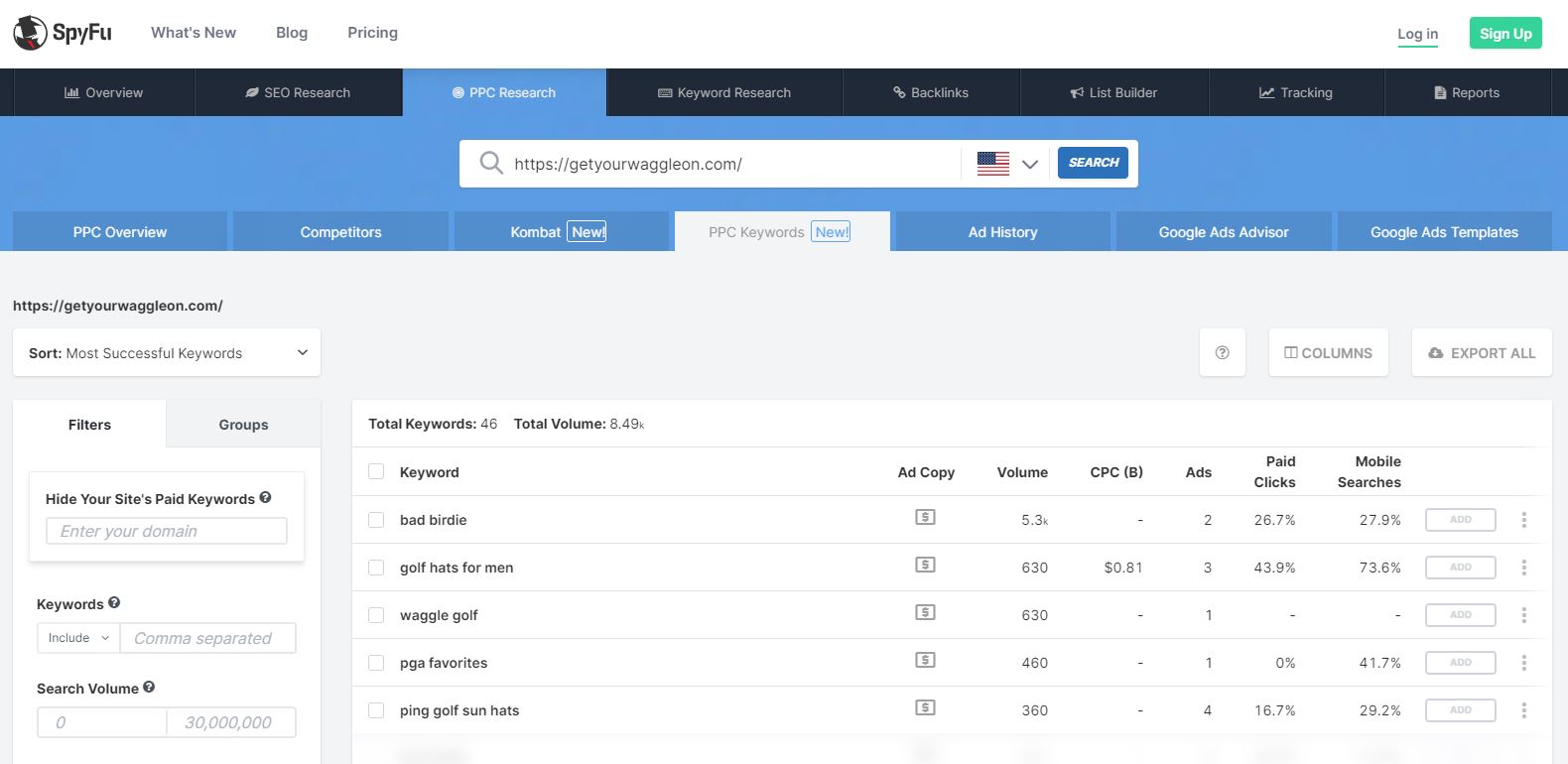Viewport: 1568px width, 764px height.
Task: Check the golf hats for men keyword
Action: (376, 567)
